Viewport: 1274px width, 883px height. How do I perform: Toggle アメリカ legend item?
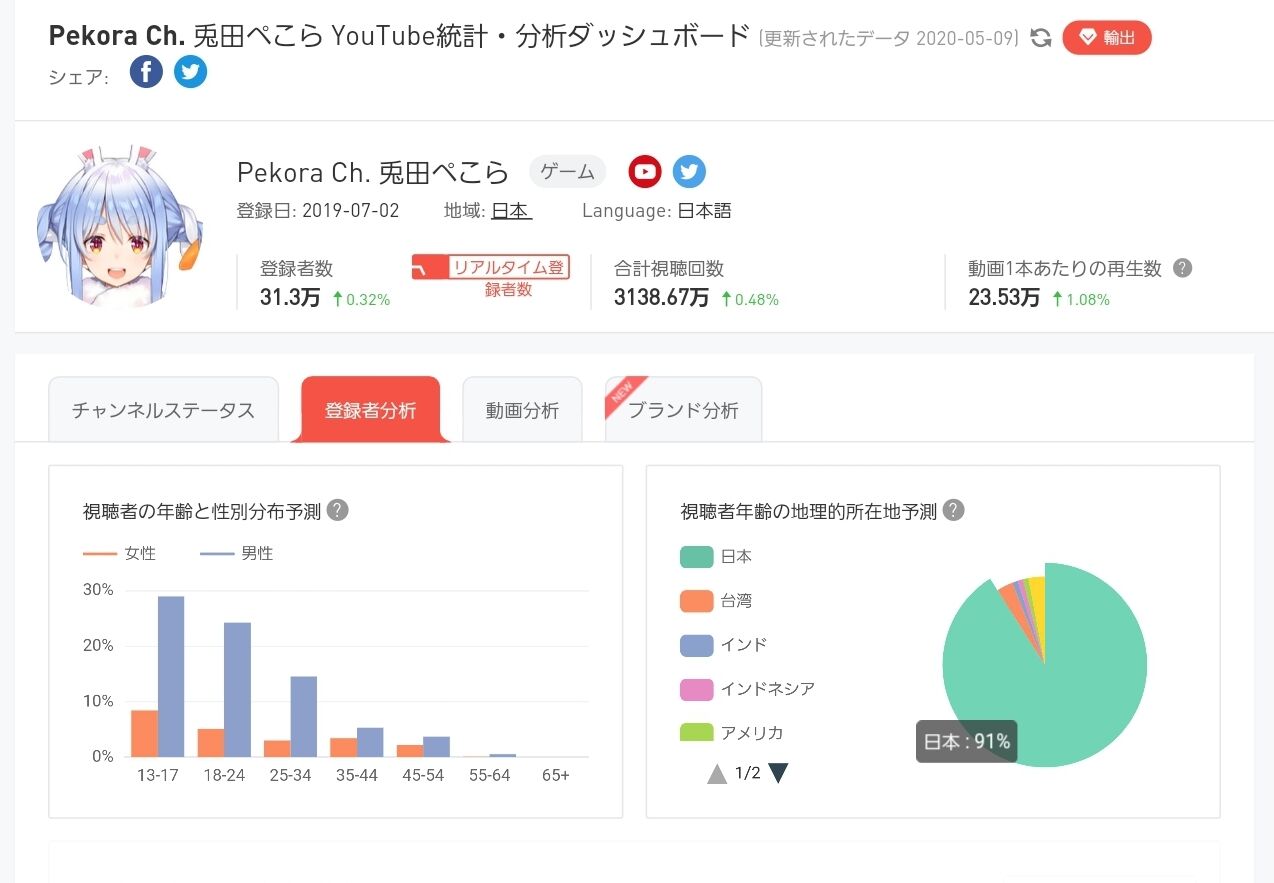732,732
